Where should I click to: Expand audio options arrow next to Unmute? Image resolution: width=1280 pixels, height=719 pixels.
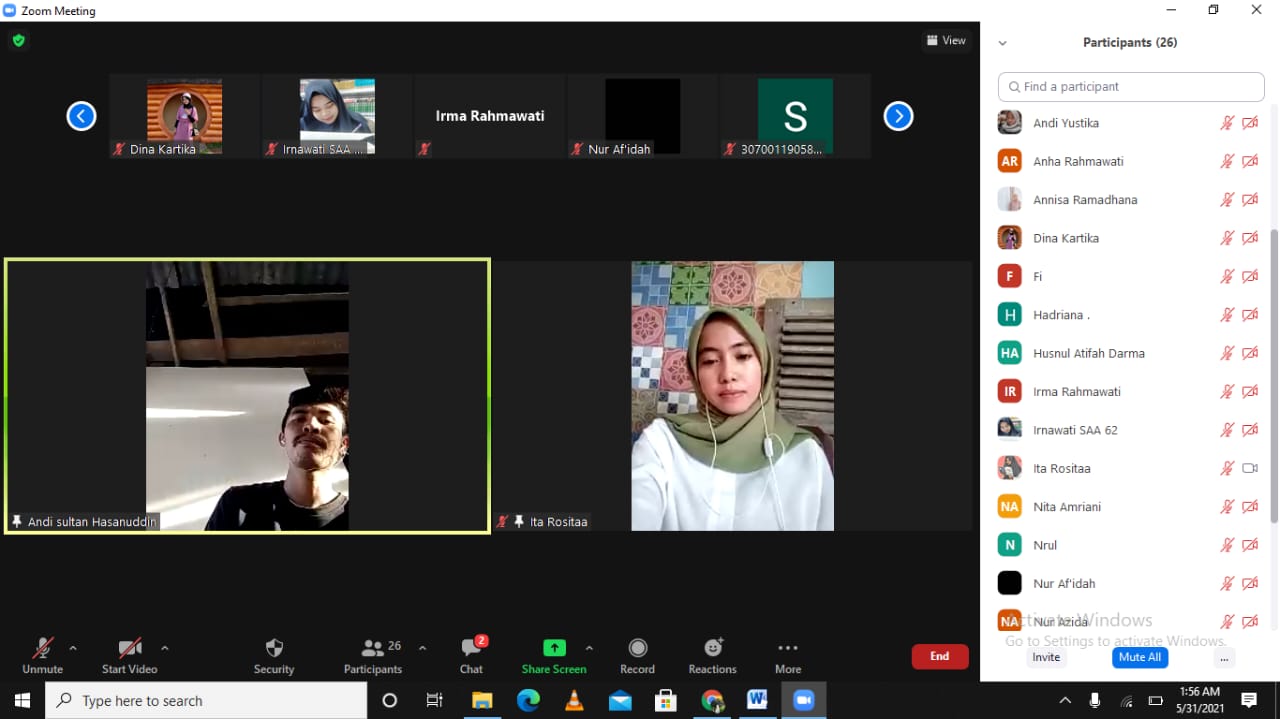71,647
